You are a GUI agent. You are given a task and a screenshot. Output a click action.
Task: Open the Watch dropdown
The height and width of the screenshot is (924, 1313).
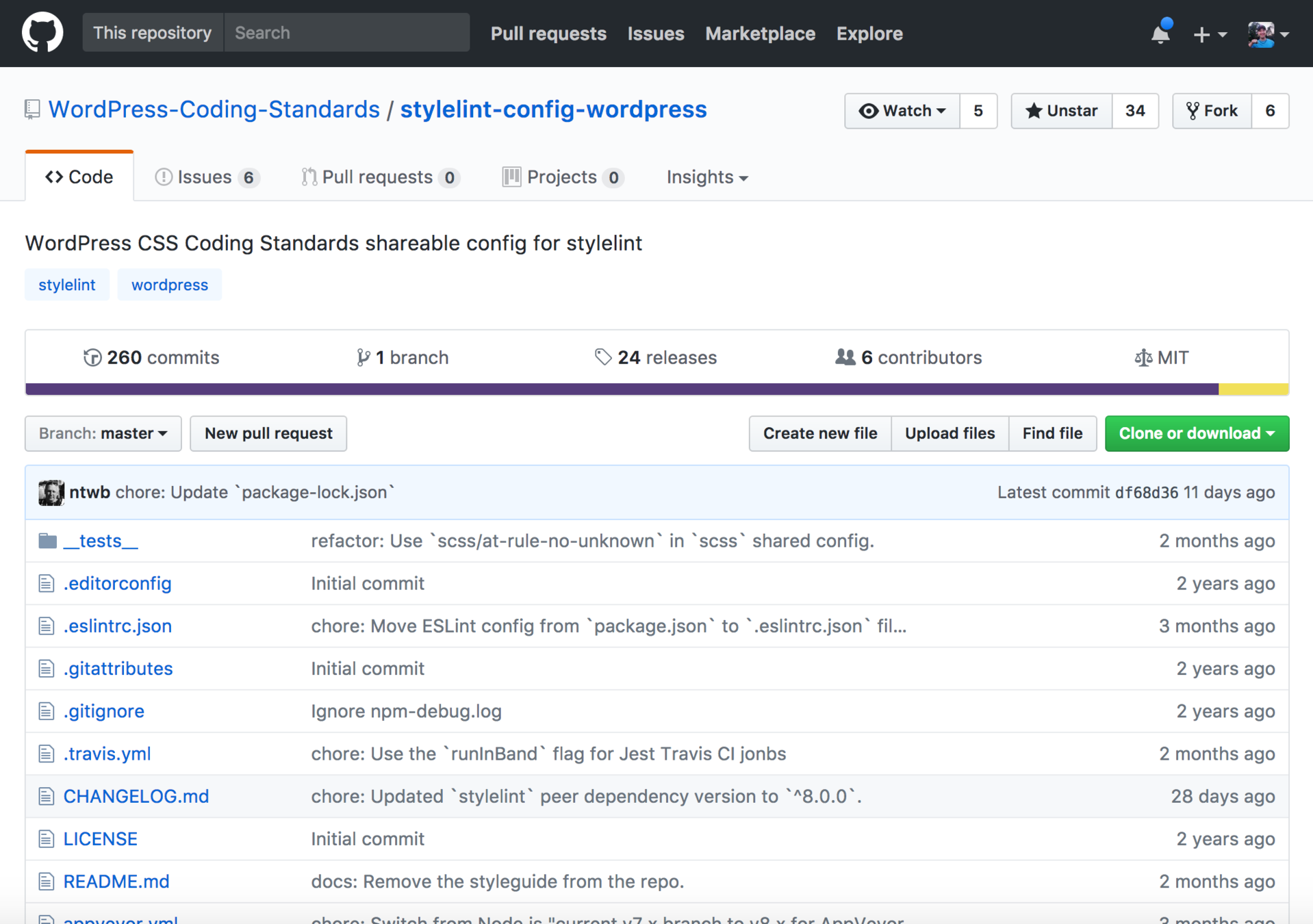[x=902, y=111]
